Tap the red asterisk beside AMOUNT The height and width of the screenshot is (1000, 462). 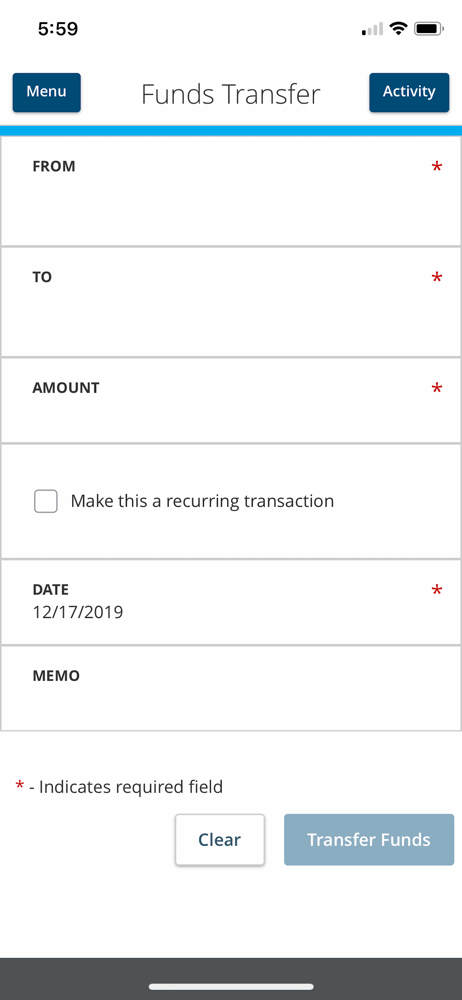click(x=436, y=388)
